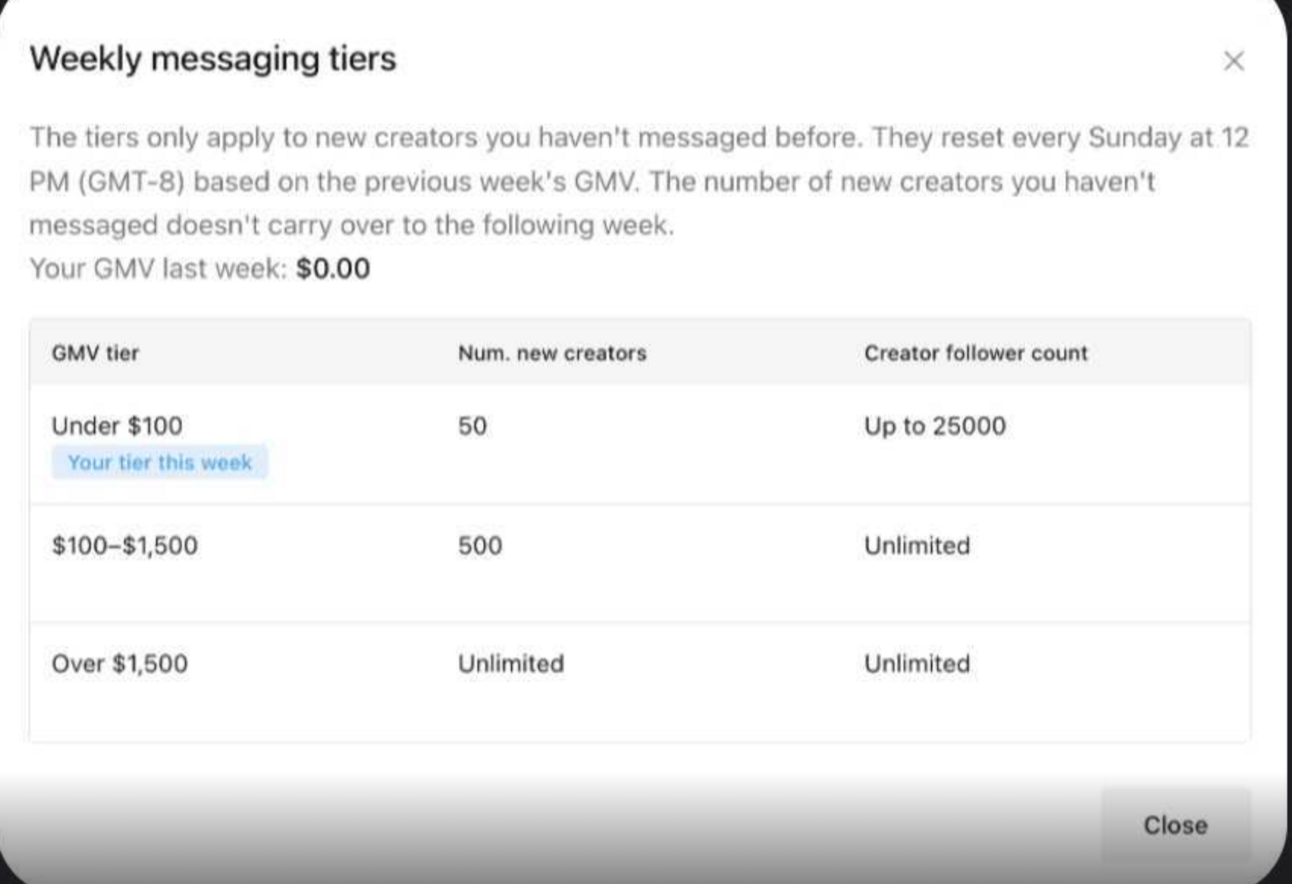Click the Your tier this week badge
The width and height of the screenshot is (1292, 884).
pyautogui.click(x=160, y=463)
